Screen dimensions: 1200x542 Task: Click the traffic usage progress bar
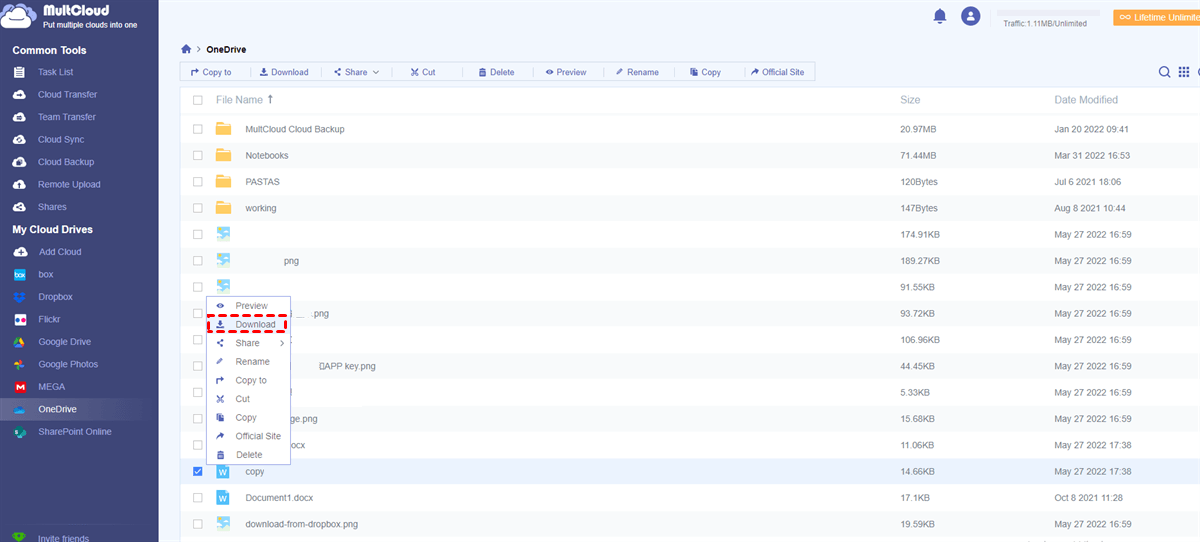[x=1047, y=14]
